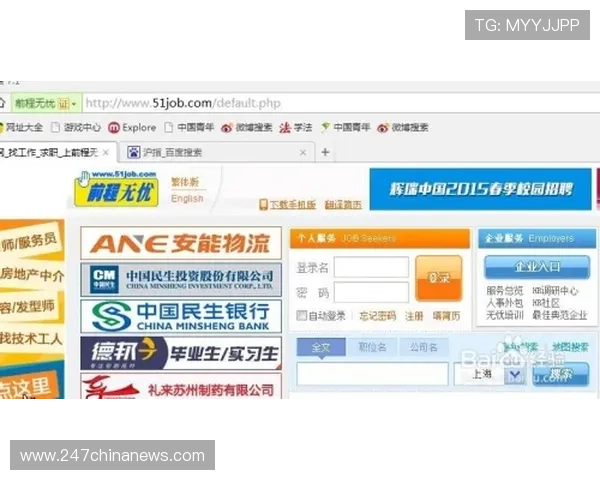Open the 无忧培训 link
Image resolution: width=600 pixels, height=480 pixels.
[x=504, y=315]
